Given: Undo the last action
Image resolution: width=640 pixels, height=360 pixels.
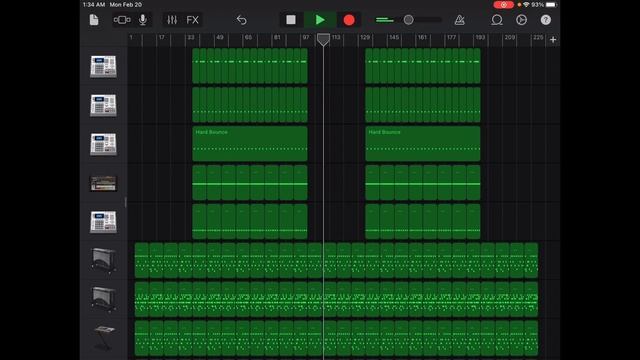Looking at the screenshot, I should pos(242,20).
